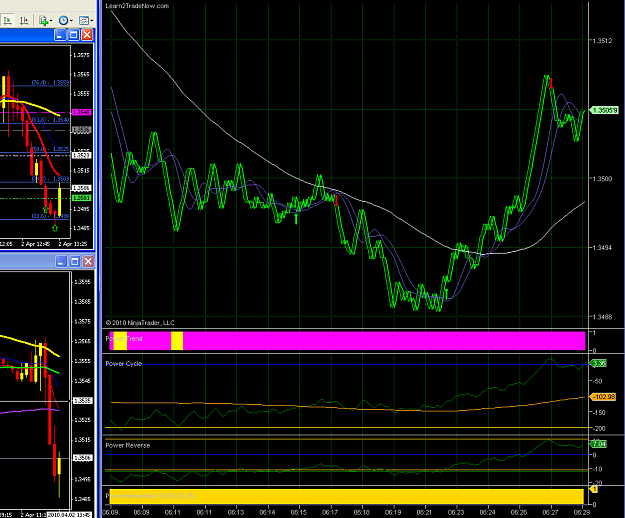Close the active blue-titled chart window
Viewport: 625px width, 518px height.
pos(87,35)
